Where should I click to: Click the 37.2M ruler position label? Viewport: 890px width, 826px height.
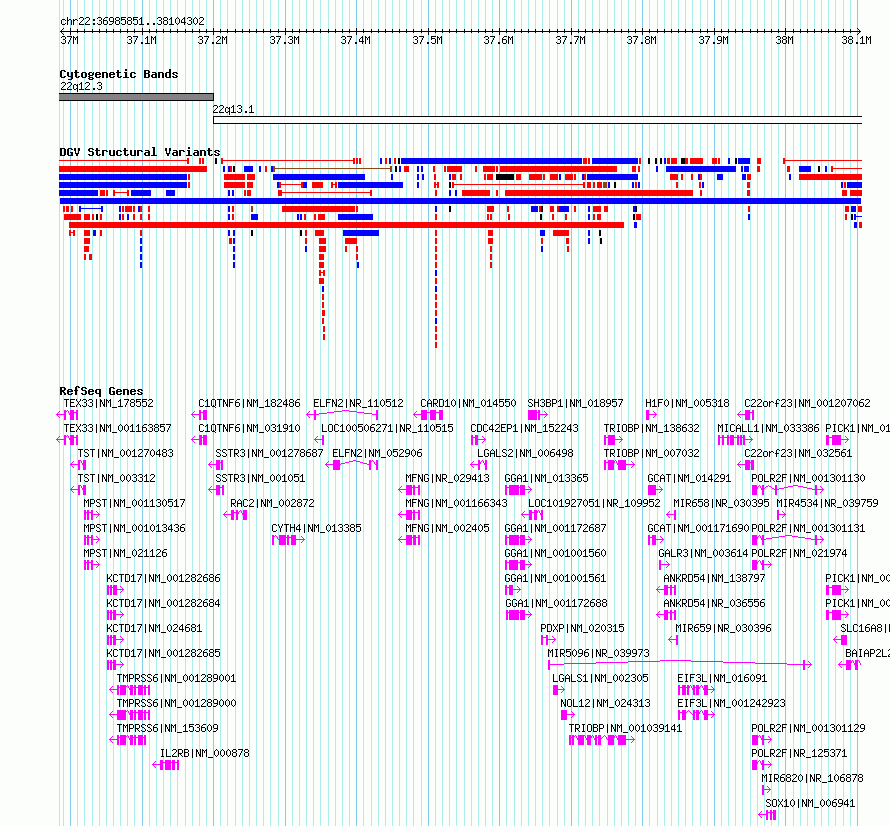[212, 40]
